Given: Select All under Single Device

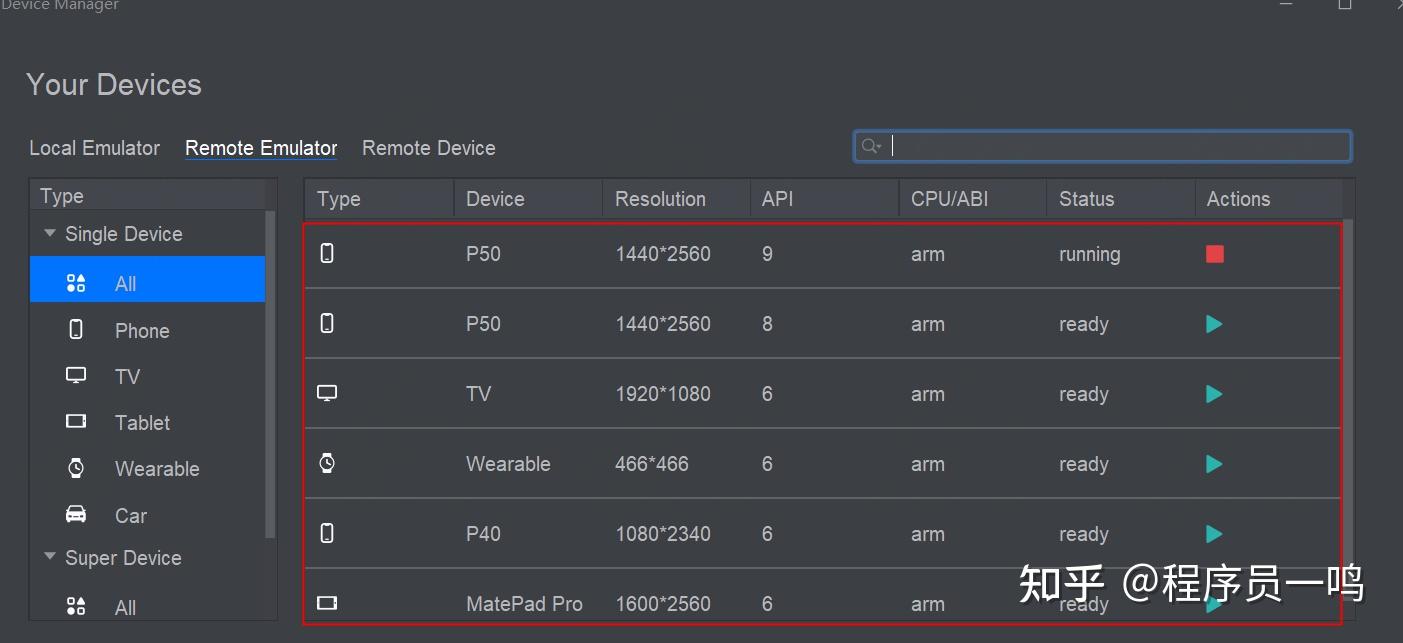Looking at the screenshot, I should click(x=125, y=283).
